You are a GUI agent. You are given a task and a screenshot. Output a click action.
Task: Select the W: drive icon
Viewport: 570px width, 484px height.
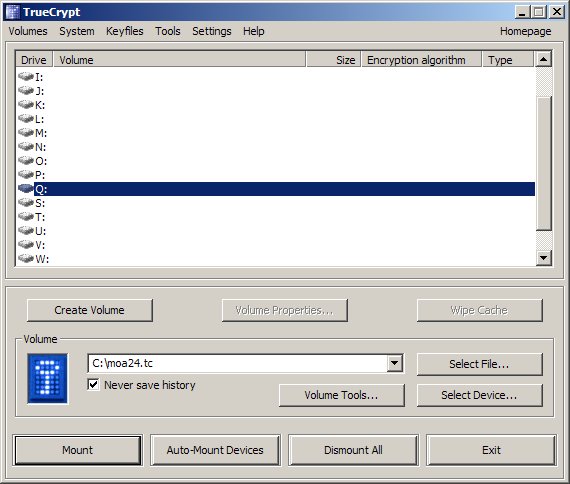pyautogui.click(x=26, y=259)
